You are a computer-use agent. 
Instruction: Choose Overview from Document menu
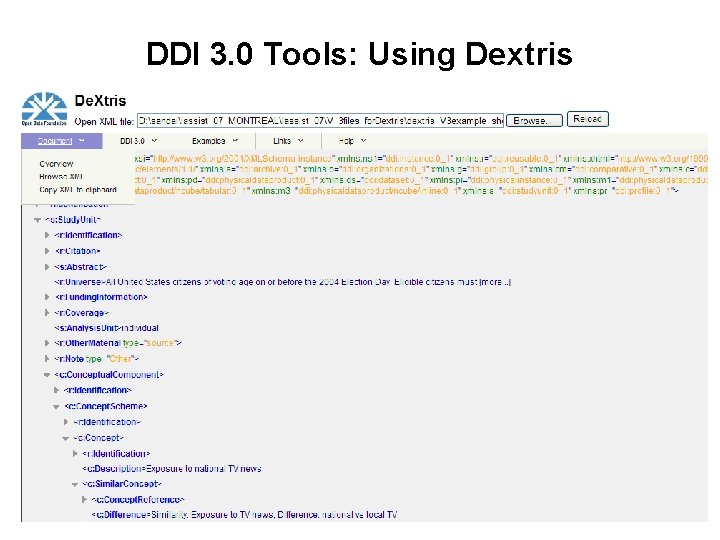[56, 164]
